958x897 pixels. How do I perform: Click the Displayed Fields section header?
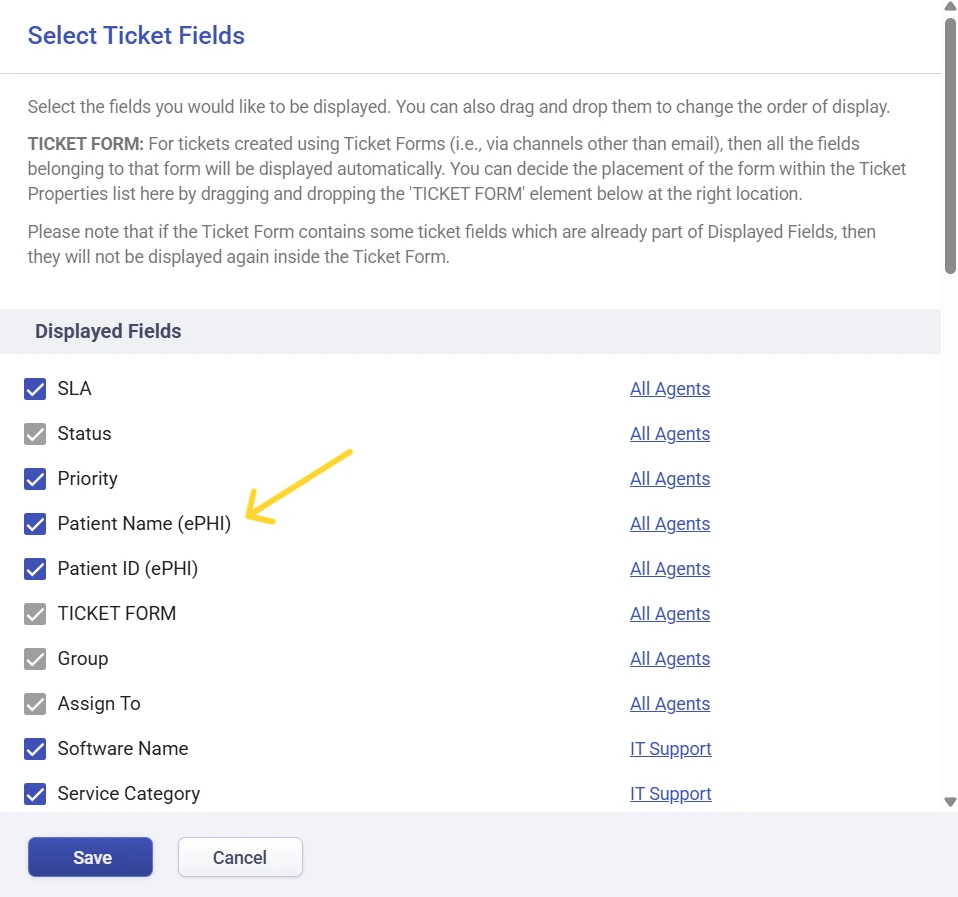pos(470,331)
